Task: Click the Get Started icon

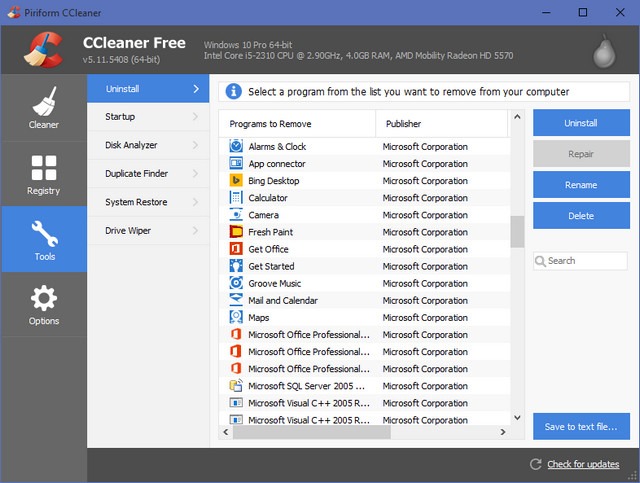Action: 236,266
